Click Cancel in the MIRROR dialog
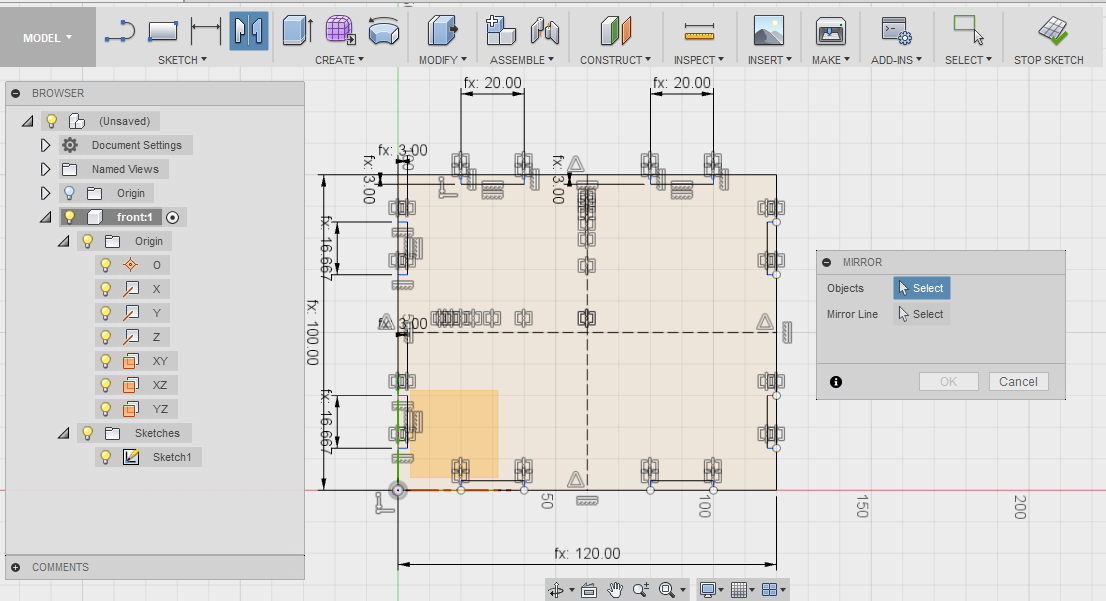The width and height of the screenshot is (1106, 601). pyautogui.click(x=1018, y=382)
